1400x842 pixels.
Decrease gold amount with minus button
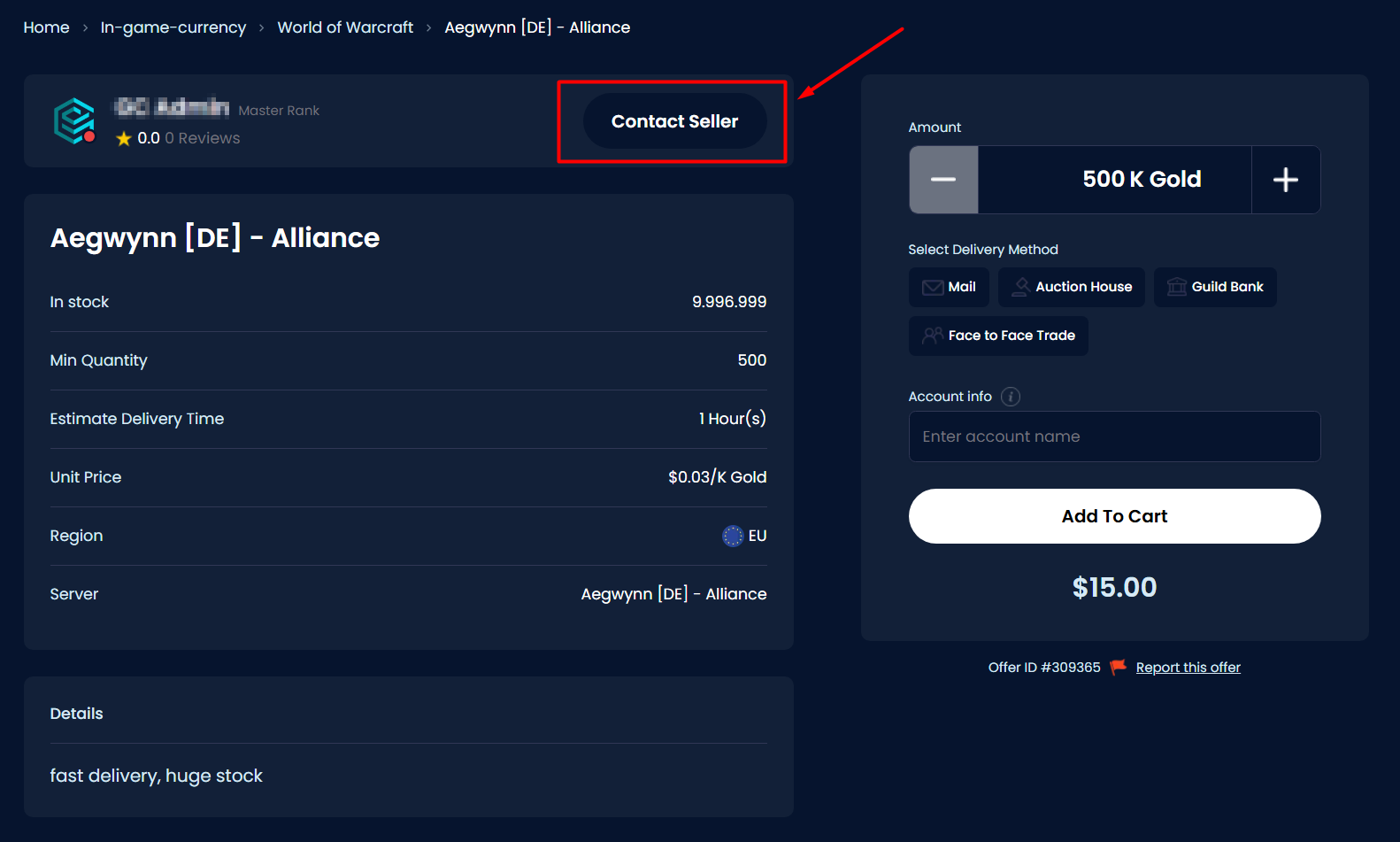[x=943, y=180]
